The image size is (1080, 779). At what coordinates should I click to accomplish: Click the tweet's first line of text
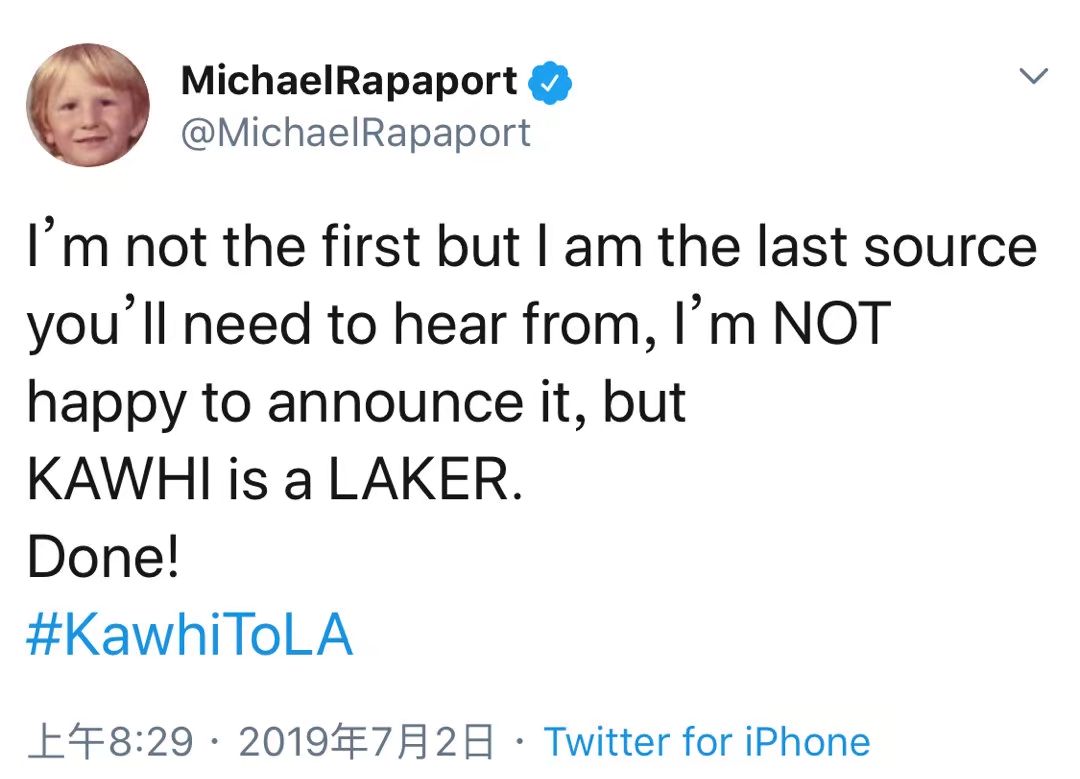coord(531,247)
